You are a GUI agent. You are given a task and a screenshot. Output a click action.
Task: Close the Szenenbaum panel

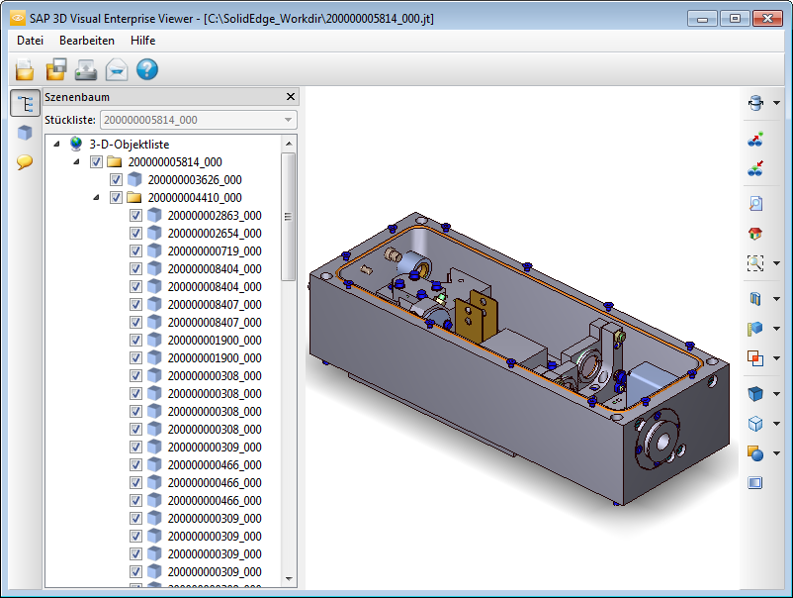(x=291, y=97)
